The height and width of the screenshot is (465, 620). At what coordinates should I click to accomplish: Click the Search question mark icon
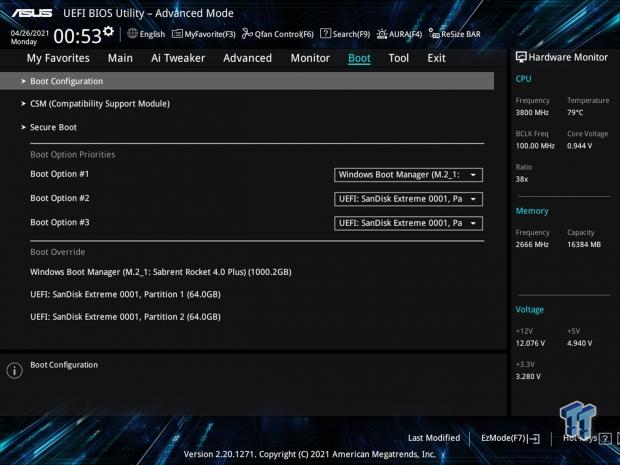(x=325, y=34)
